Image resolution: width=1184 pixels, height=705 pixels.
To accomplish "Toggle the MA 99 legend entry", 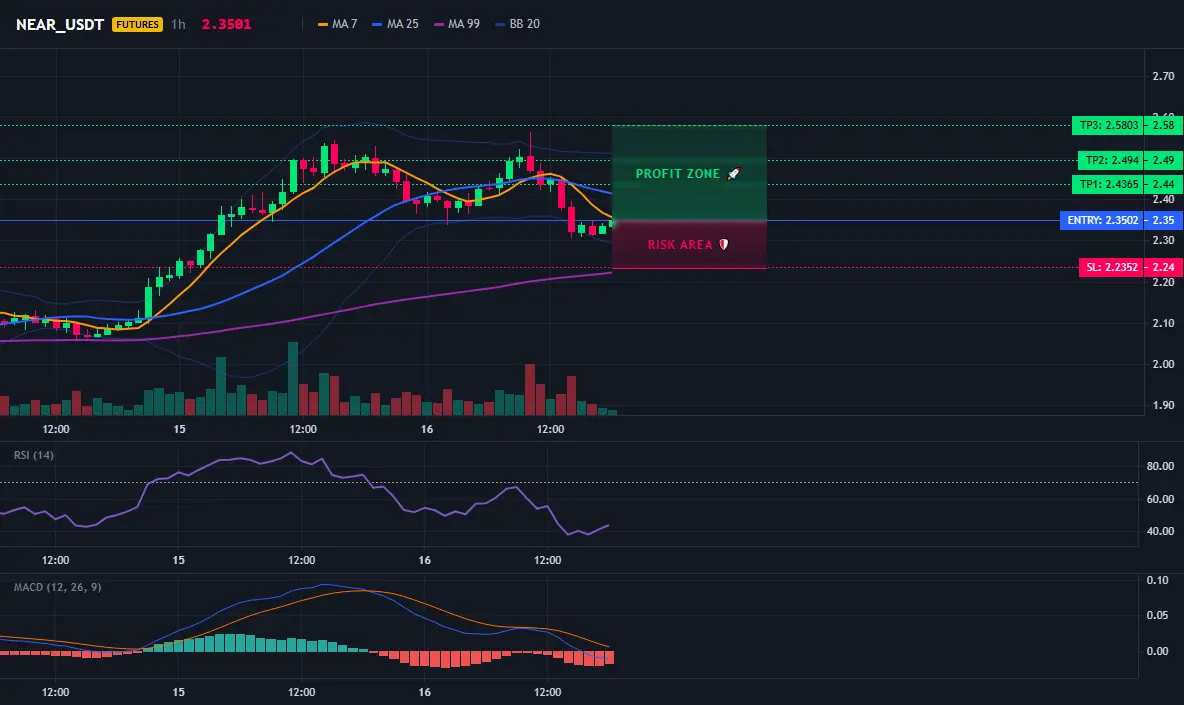I will 457,24.
